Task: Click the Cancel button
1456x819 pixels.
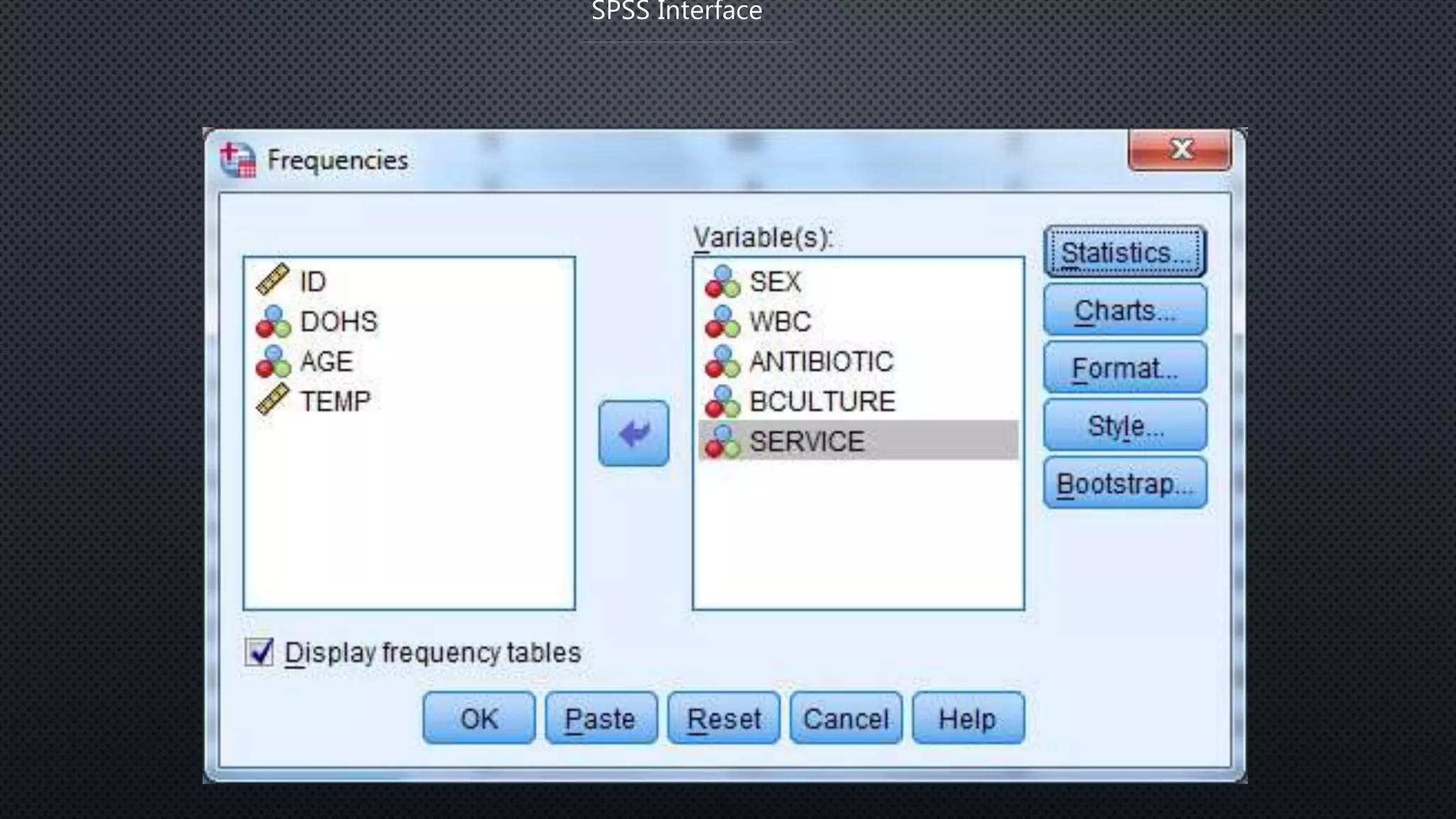Action: click(846, 718)
